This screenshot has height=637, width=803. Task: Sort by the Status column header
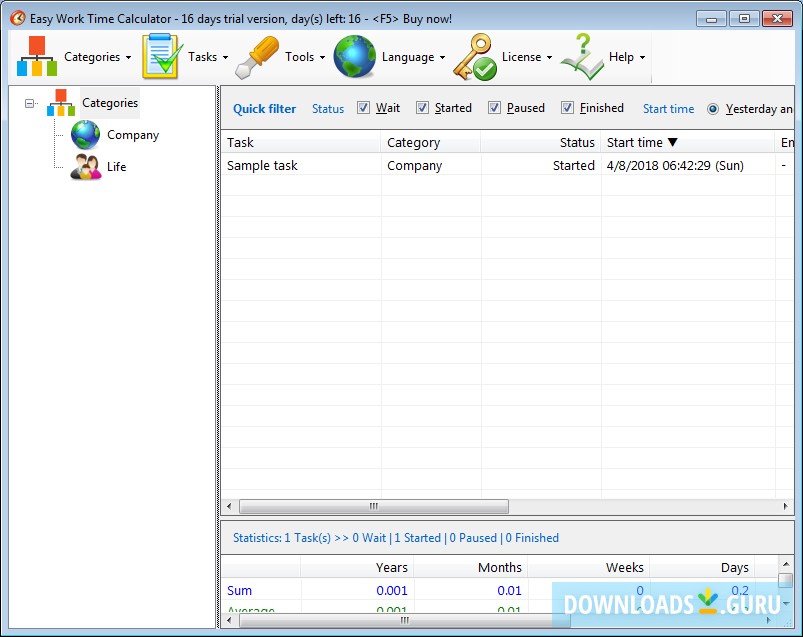(x=541, y=142)
